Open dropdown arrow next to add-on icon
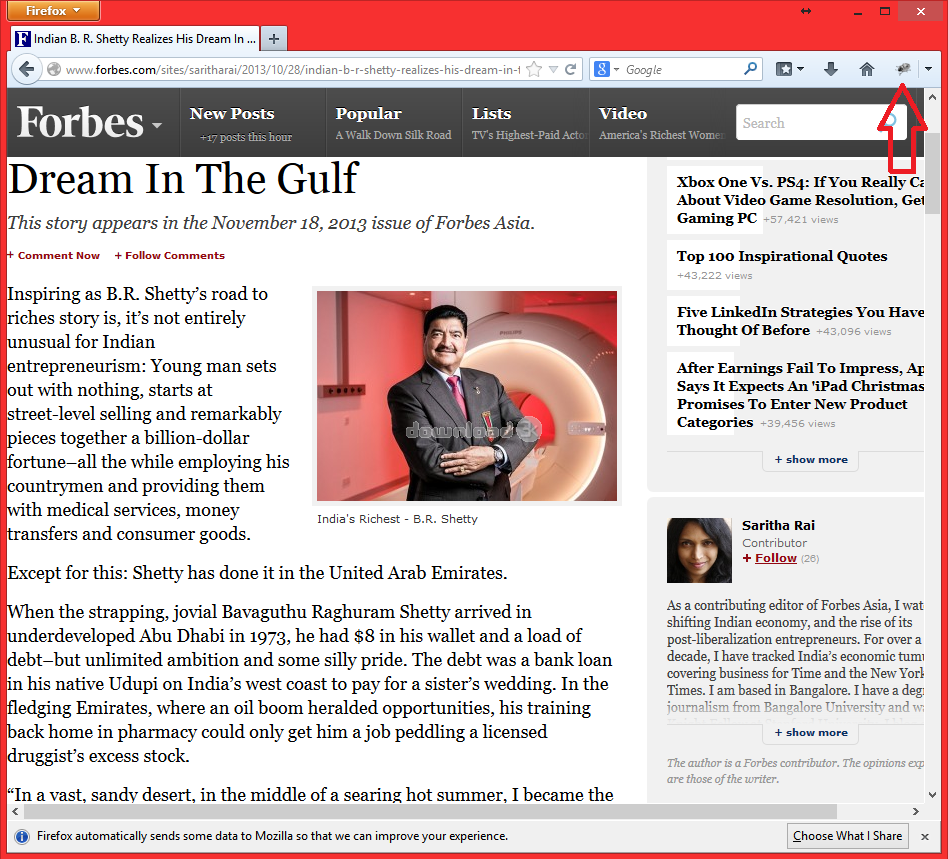 point(928,70)
